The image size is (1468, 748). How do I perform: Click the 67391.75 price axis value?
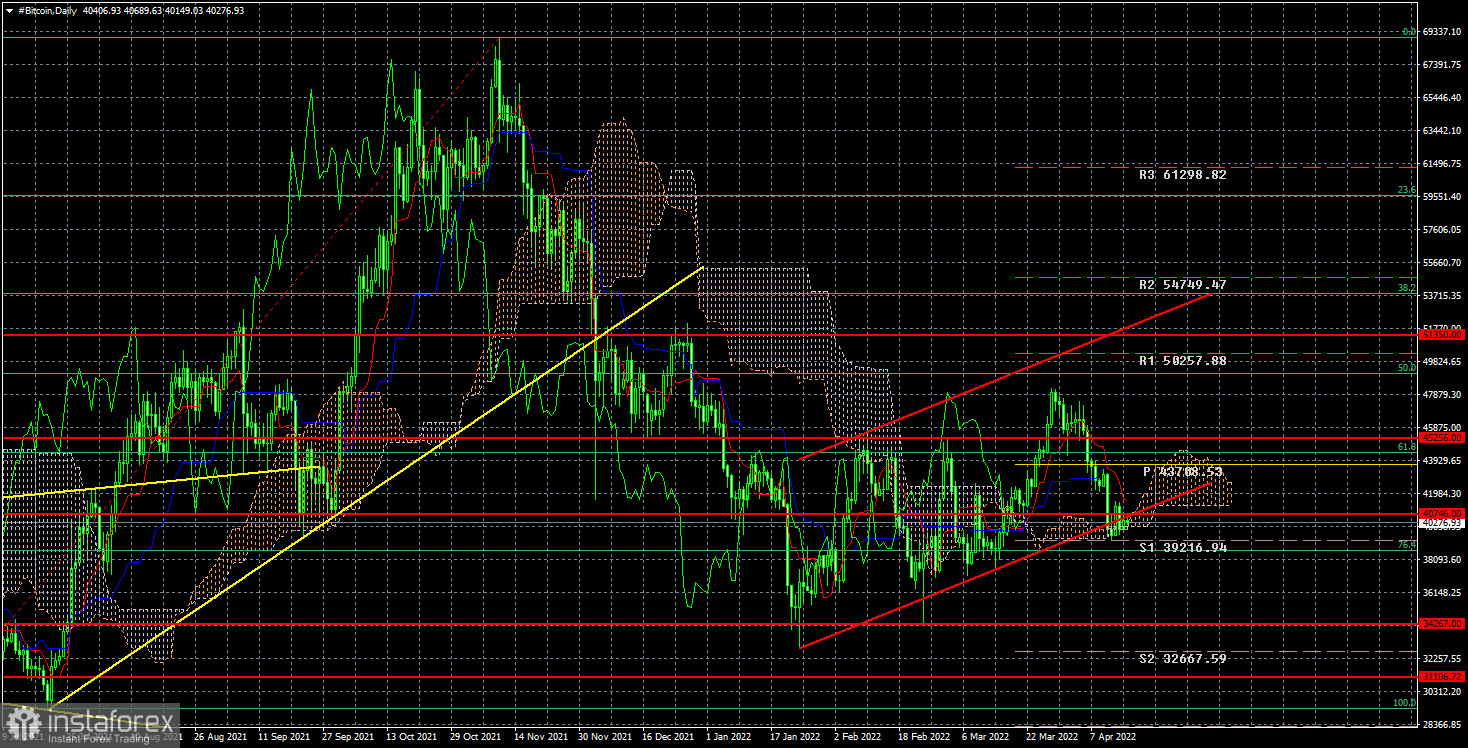click(1443, 64)
